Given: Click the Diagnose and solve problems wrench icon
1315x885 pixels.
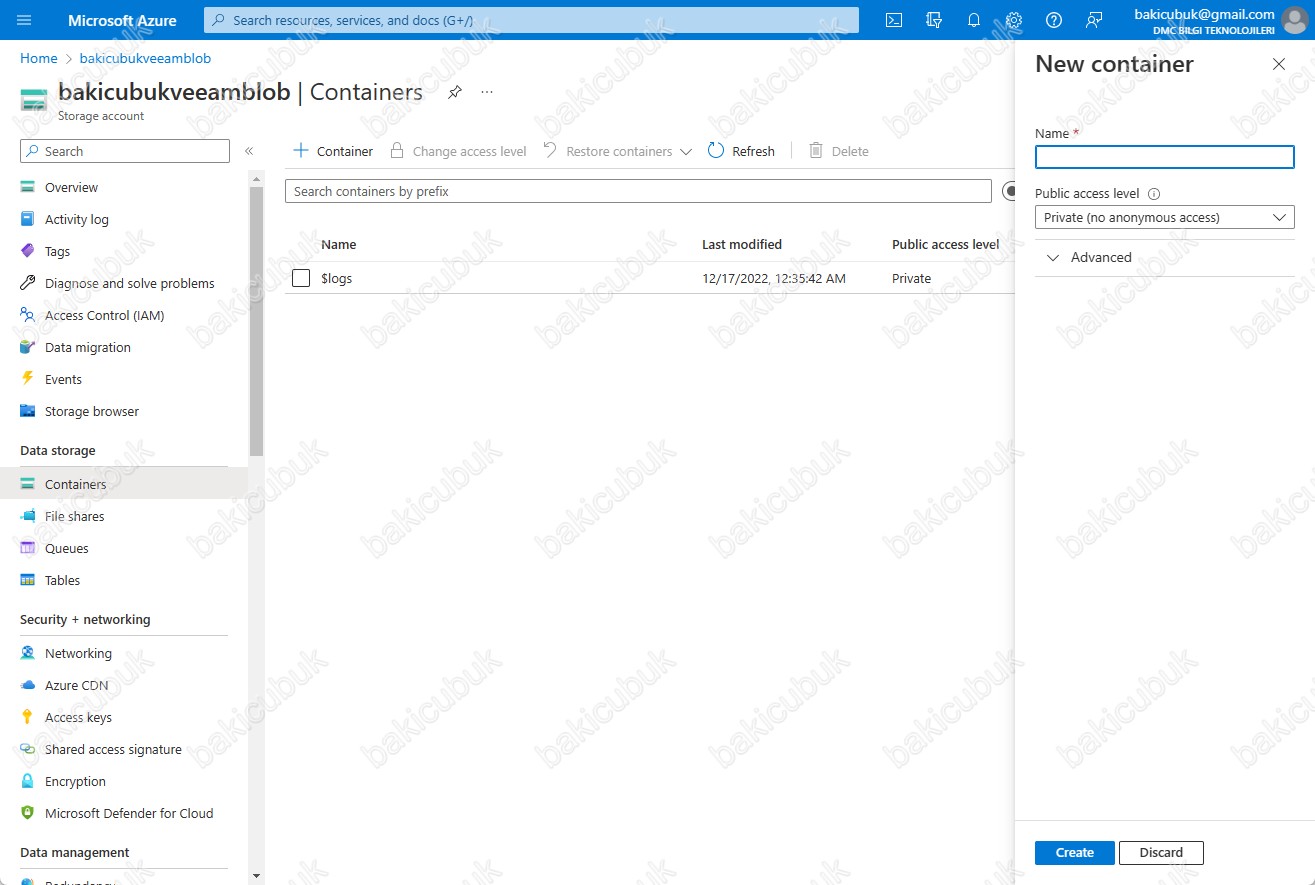Looking at the screenshot, I should [27, 283].
